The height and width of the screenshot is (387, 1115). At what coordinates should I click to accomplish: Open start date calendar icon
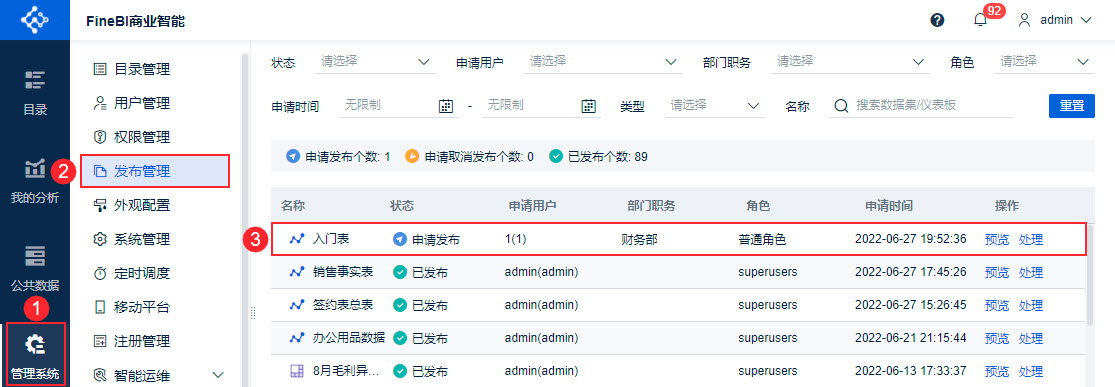click(x=446, y=106)
